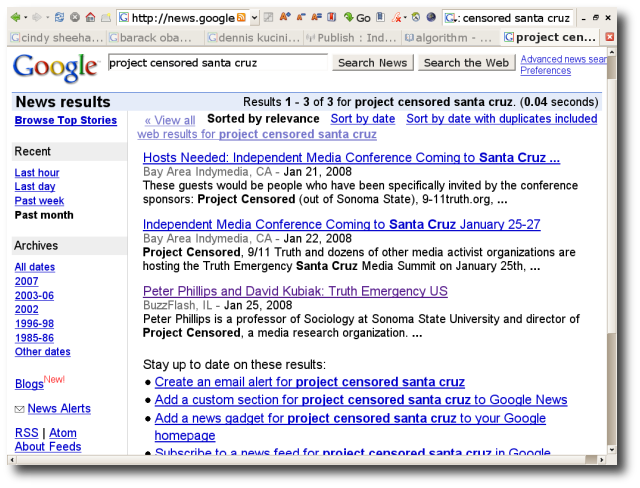Image resolution: width=640 pixels, height=488 pixels.
Task: Filter results to Past week
Action: 39,201
